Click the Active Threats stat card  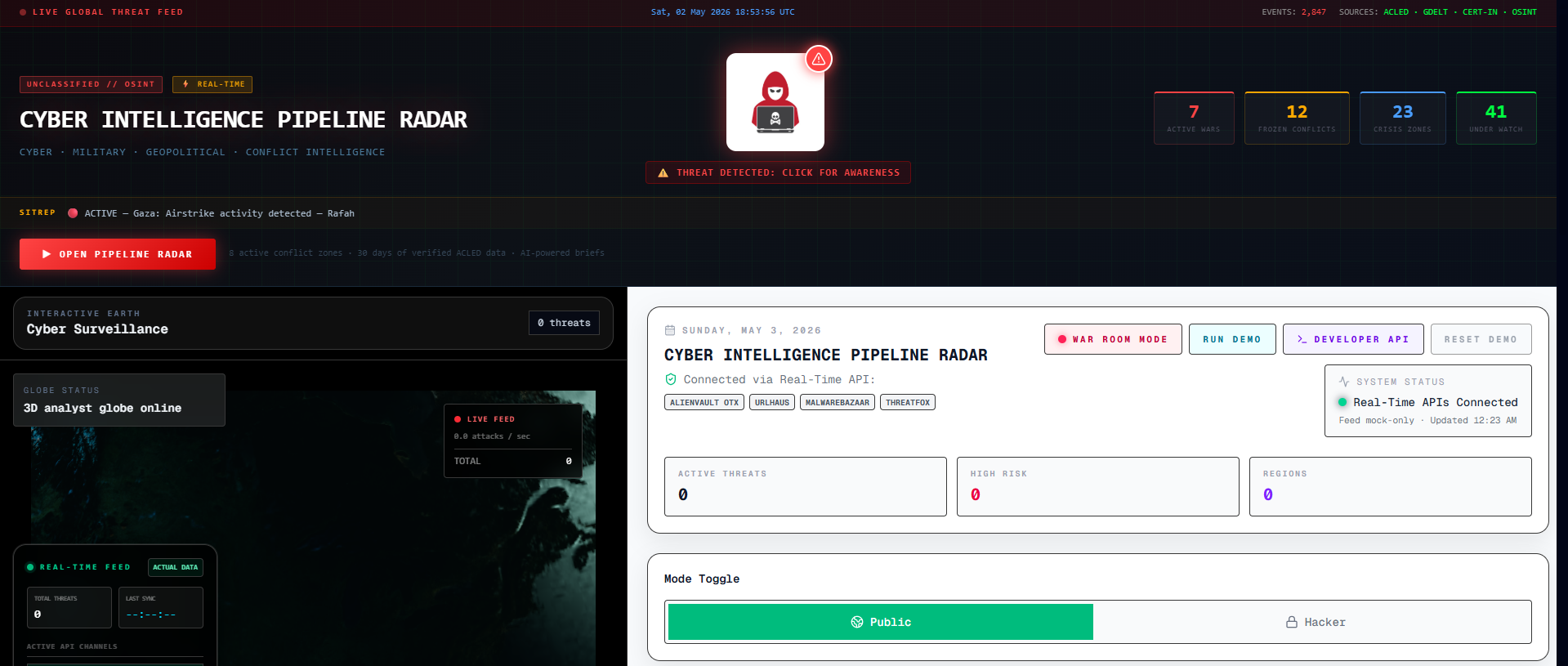click(805, 486)
